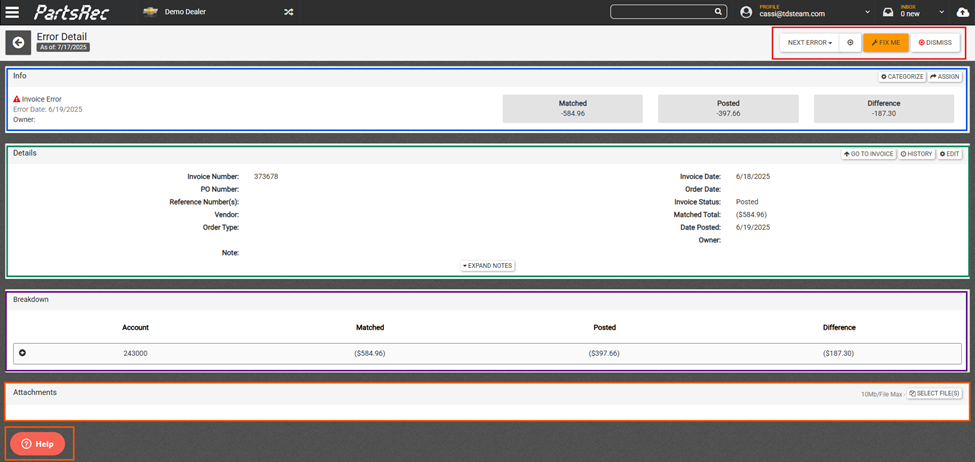Click the Fix Me button

[886, 43]
